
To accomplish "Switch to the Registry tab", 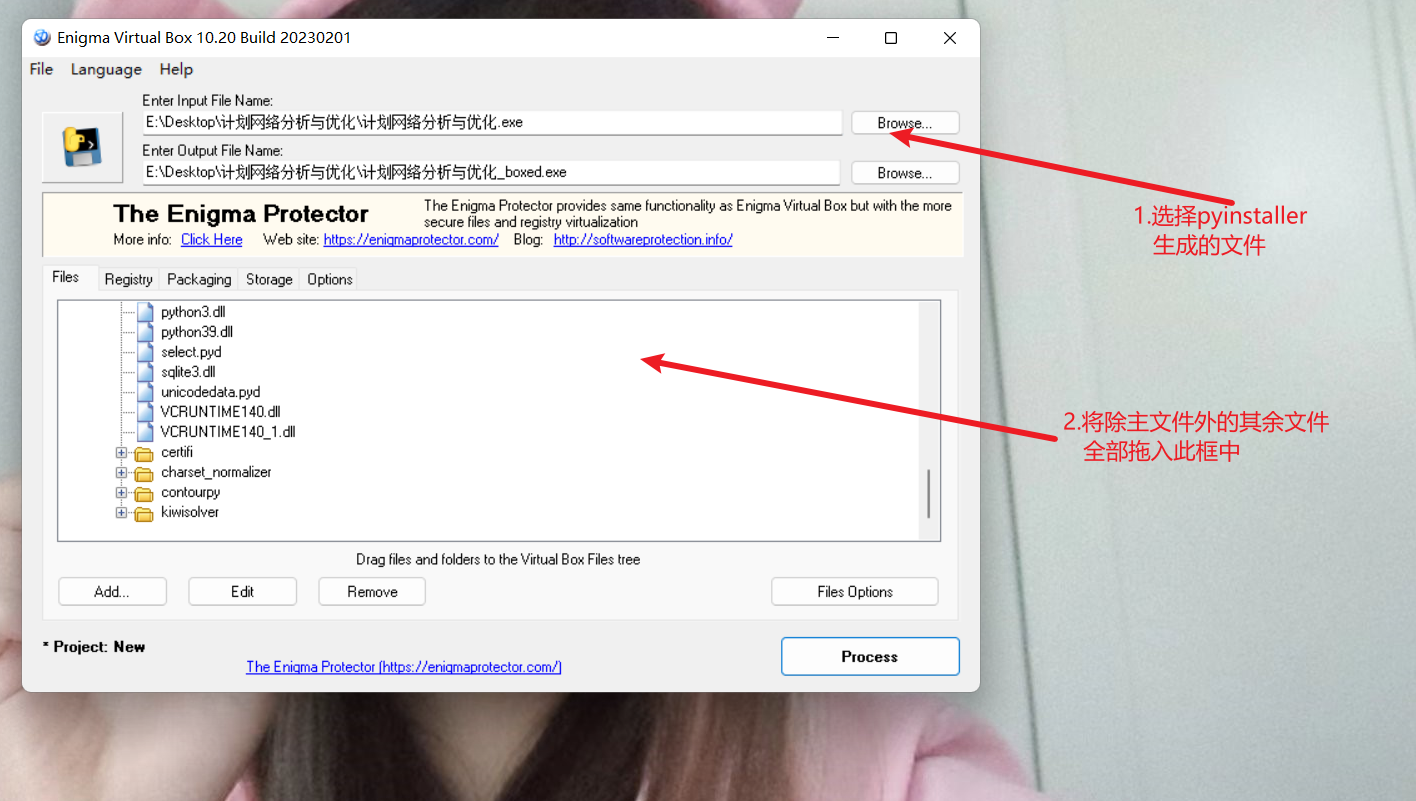I will tap(128, 279).
